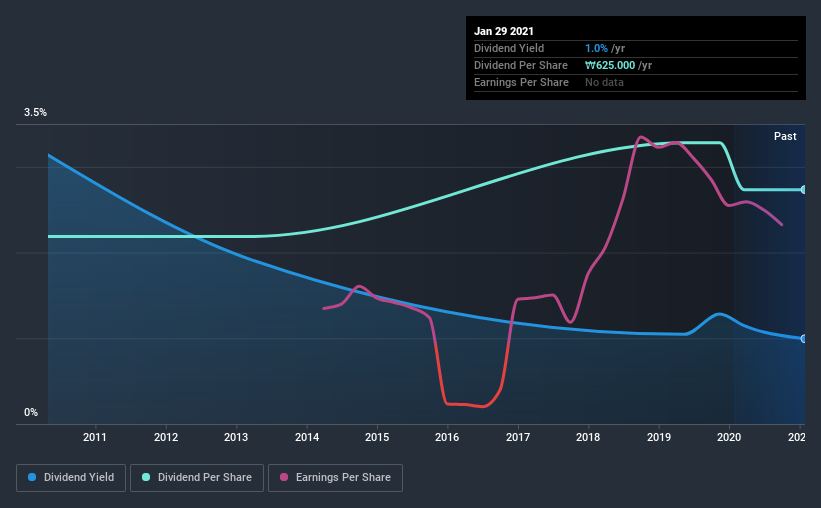Click the Dividend Per Share endpoint marker
821x508 pixels.
click(x=803, y=190)
